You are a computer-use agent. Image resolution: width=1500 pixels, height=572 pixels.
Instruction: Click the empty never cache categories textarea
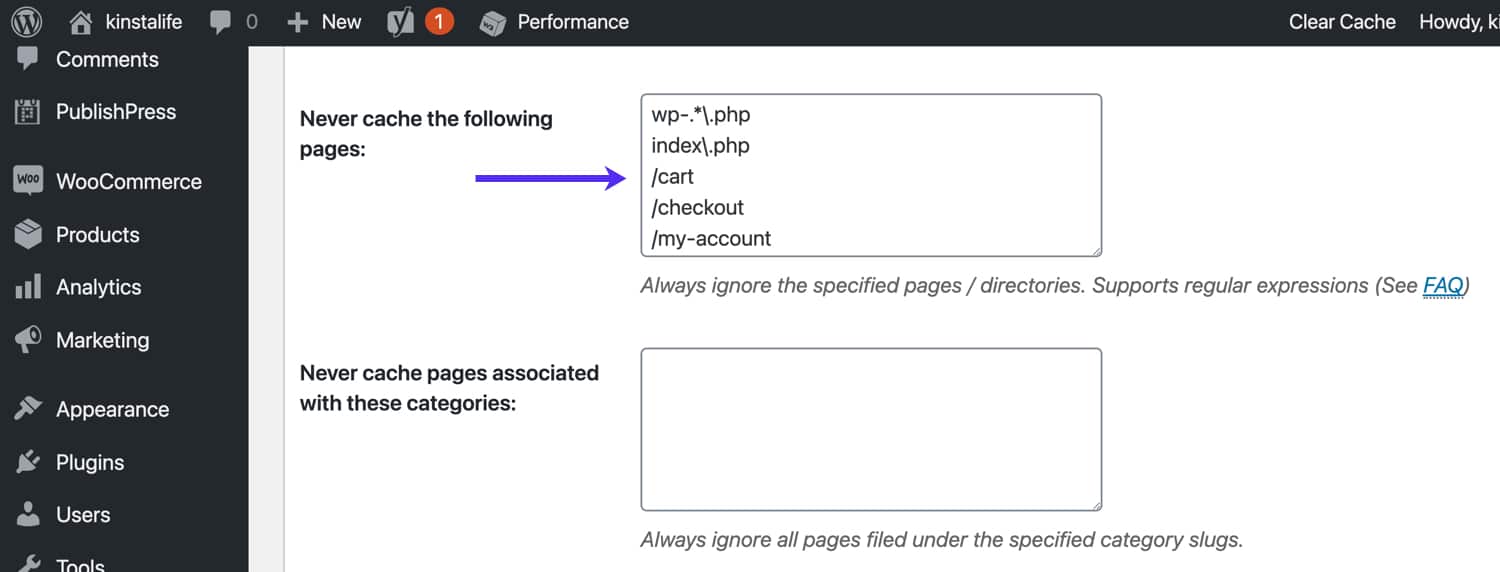[x=870, y=429]
